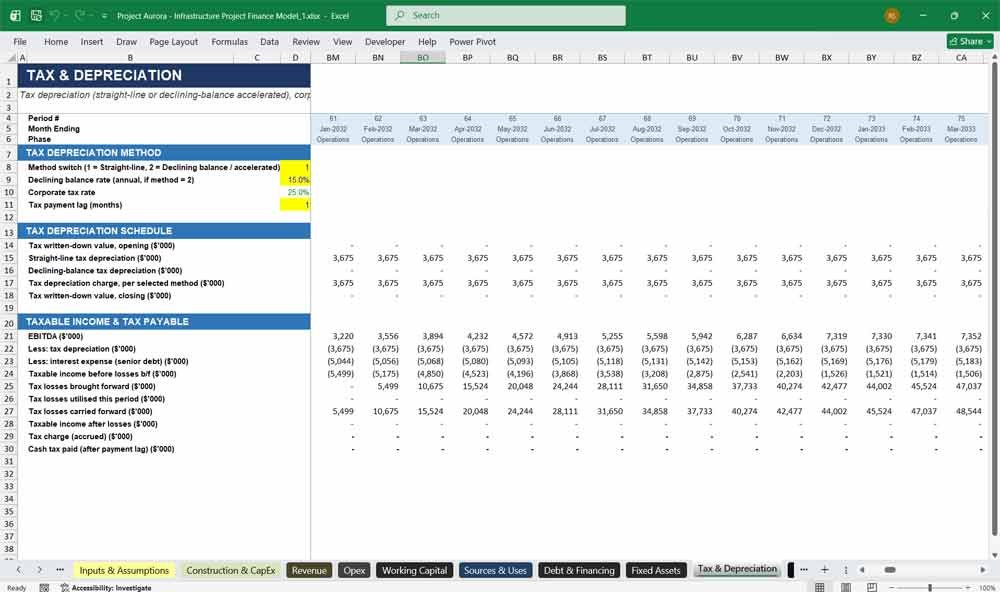Open the Review ribbon tab
This screenshot has width=1000, height=592.
[x=306, y=41]
